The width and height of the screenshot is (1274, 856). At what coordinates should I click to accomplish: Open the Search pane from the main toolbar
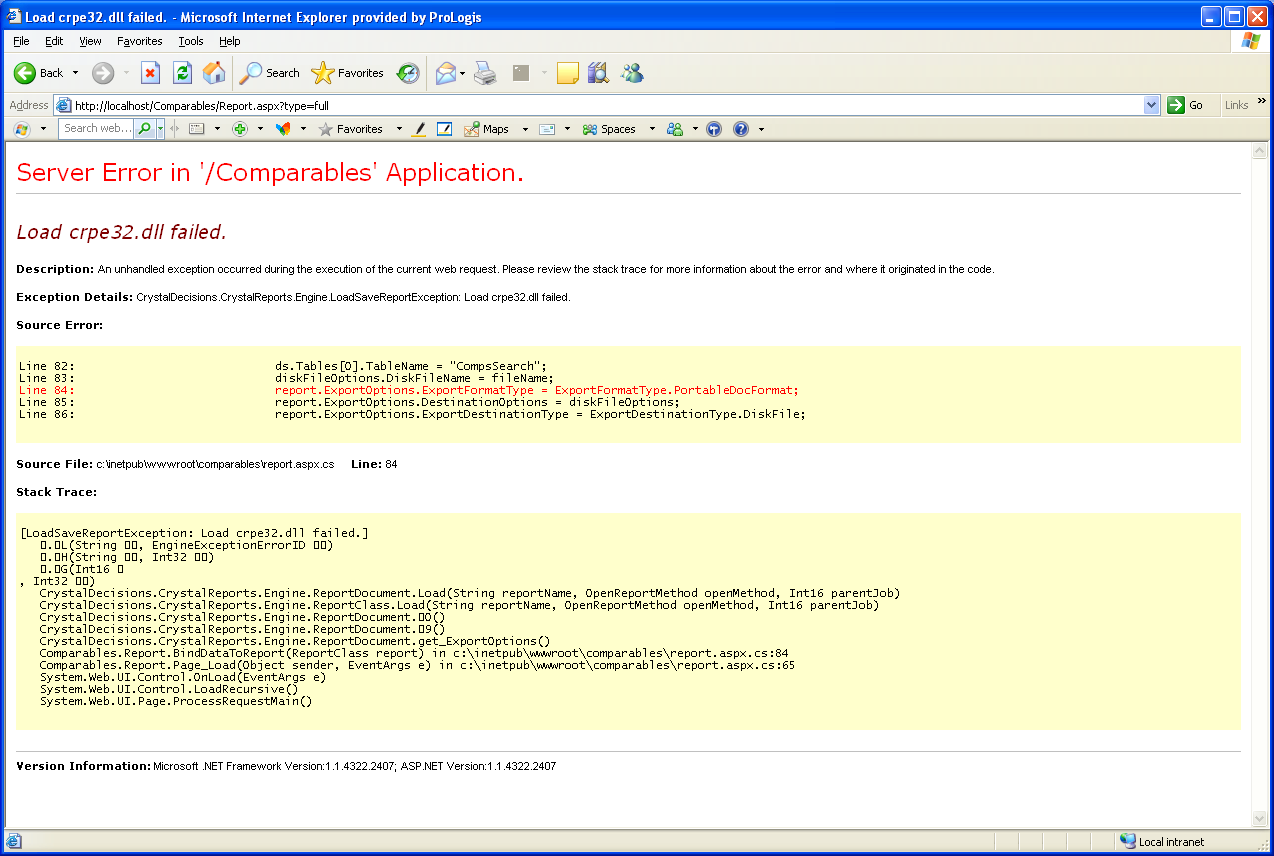270,73
